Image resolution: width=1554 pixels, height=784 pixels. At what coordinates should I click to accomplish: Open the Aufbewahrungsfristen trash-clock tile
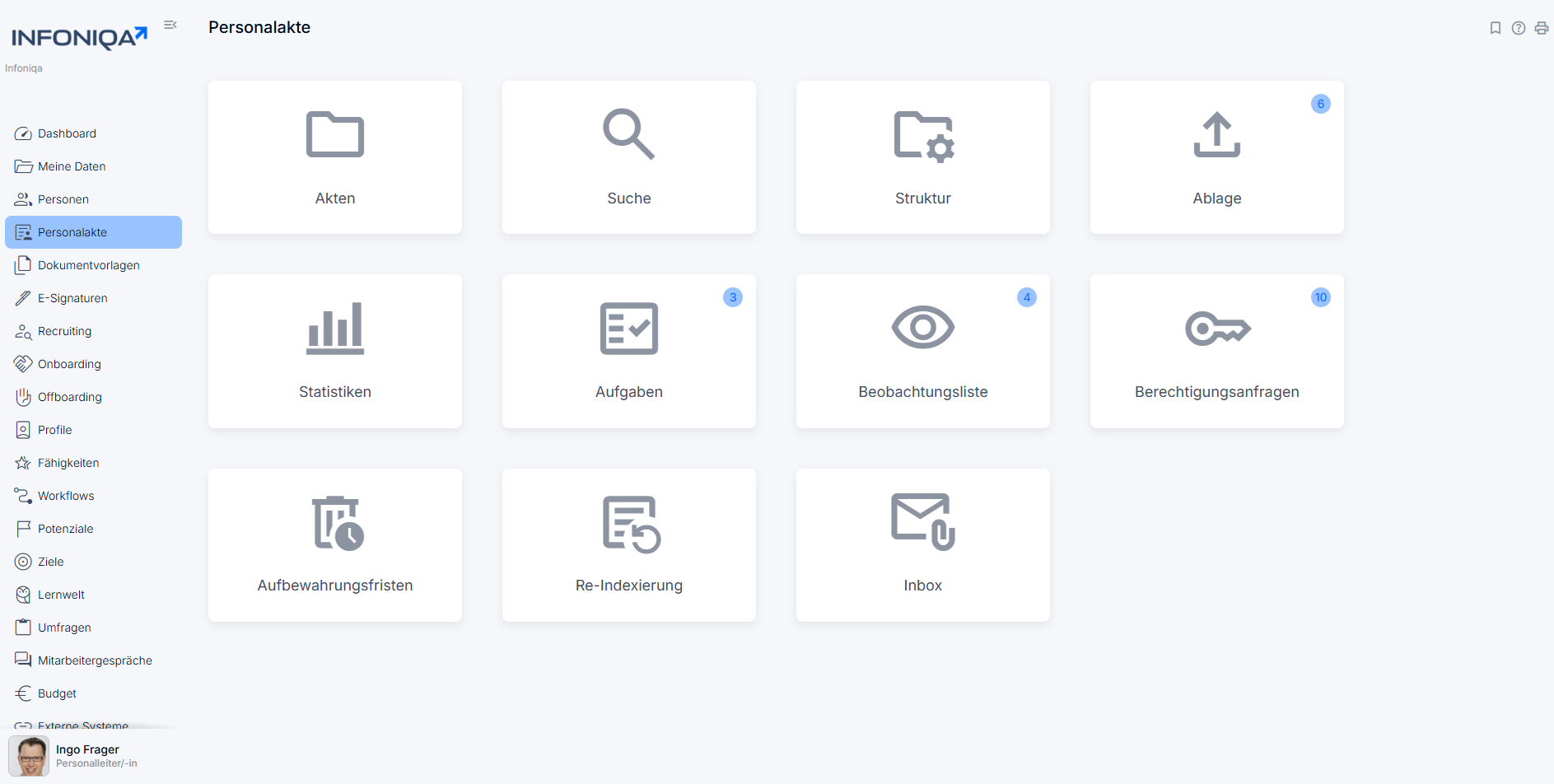click(335, 545)
